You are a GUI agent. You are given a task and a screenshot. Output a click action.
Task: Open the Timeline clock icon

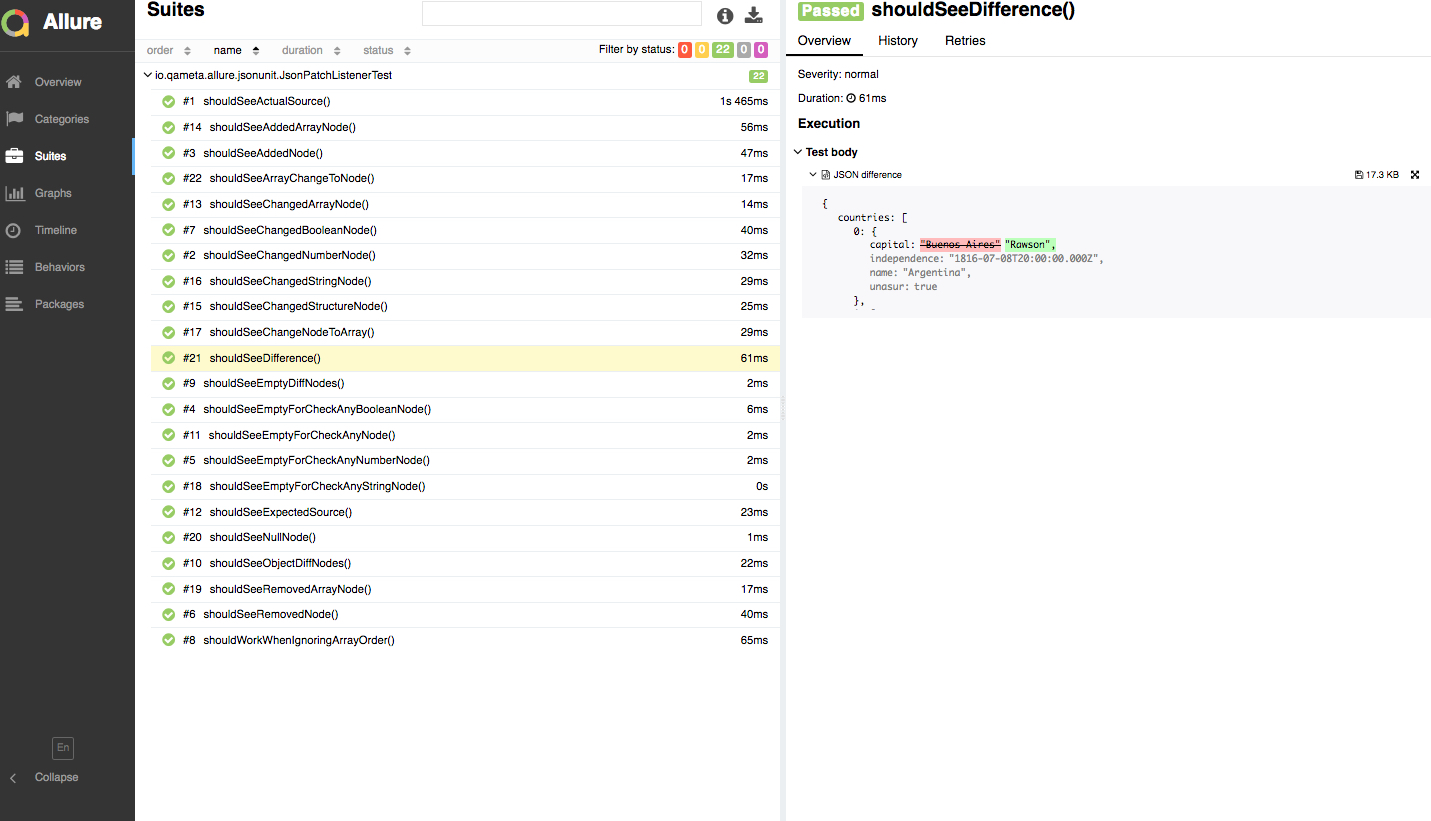click(14, 230)
